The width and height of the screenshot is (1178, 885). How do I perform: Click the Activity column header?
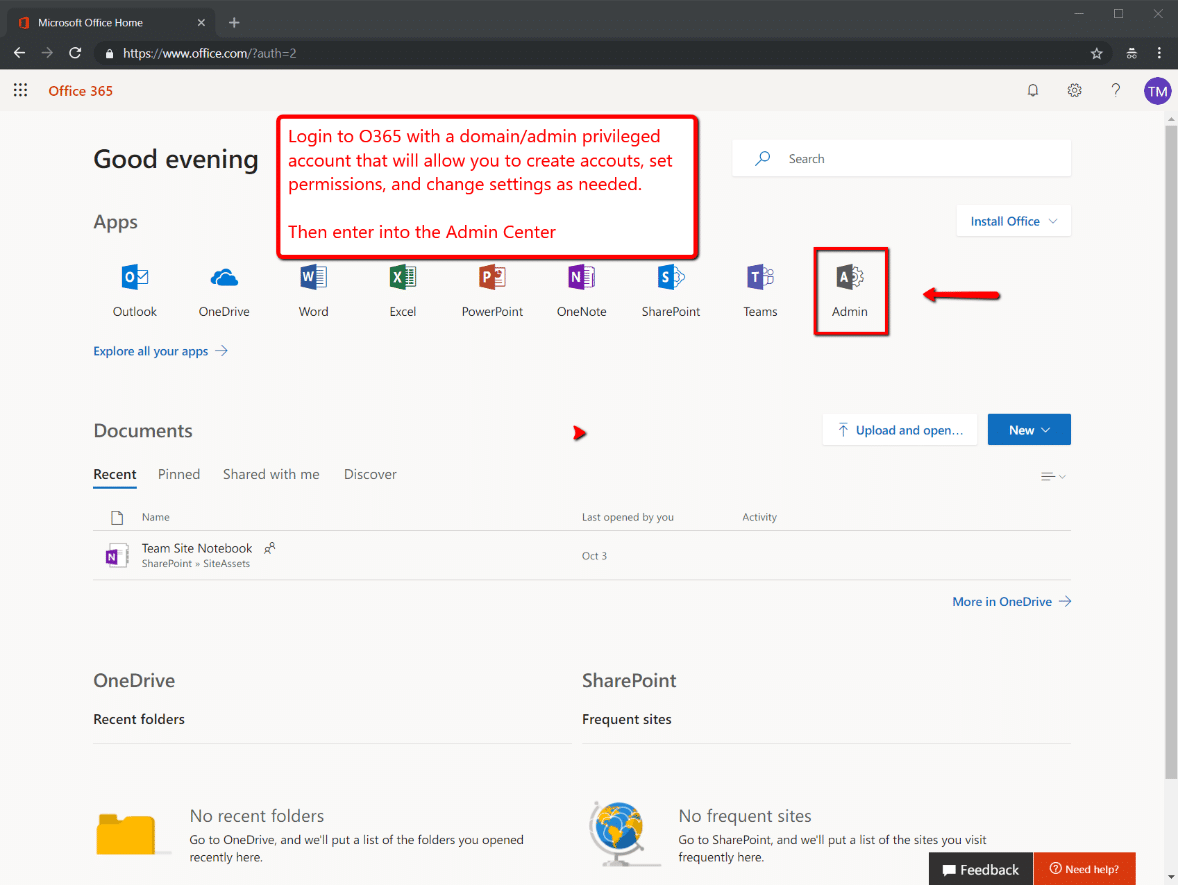(760, 517)
